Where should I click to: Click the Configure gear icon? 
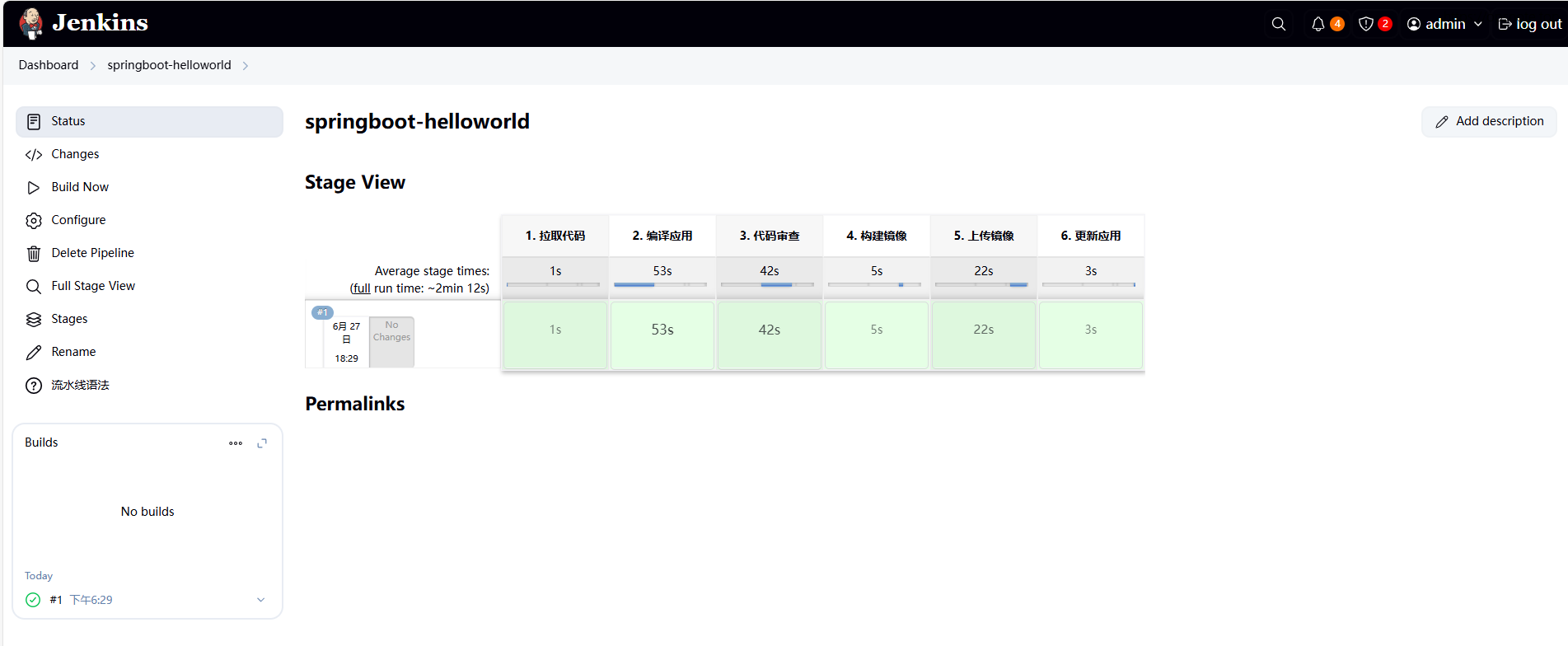click(34, 220)
